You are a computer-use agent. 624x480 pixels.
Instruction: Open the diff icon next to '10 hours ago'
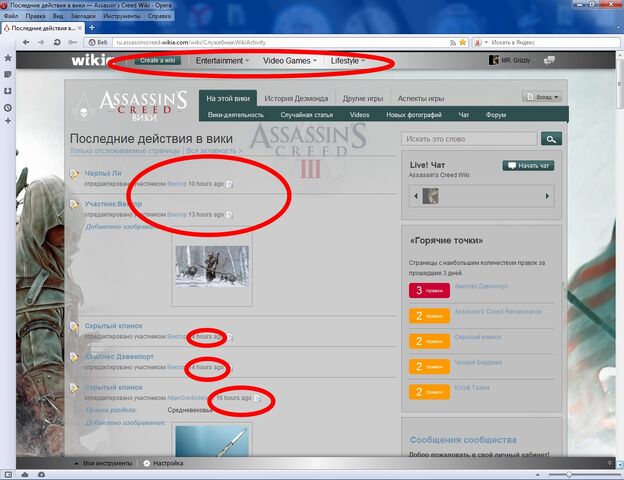(229, 184)
